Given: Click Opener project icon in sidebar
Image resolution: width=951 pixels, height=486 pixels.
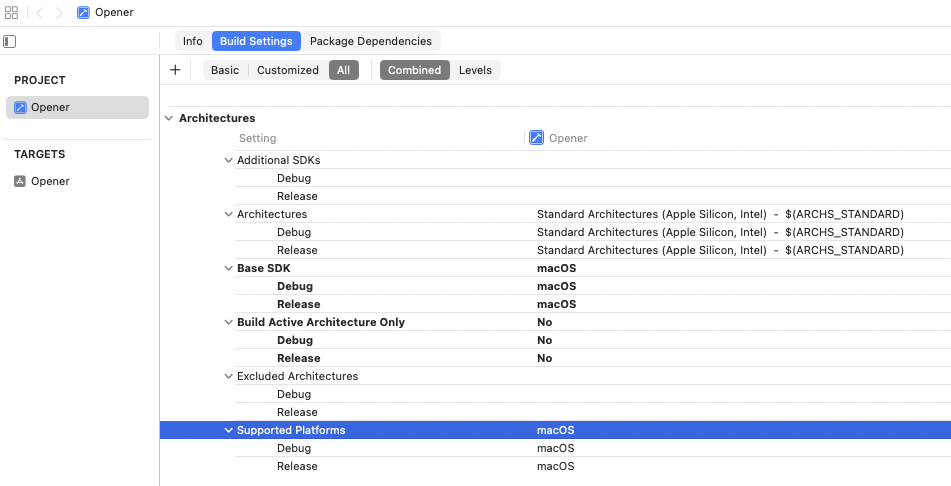Looking at the screenshot, I should click(20, 108).
